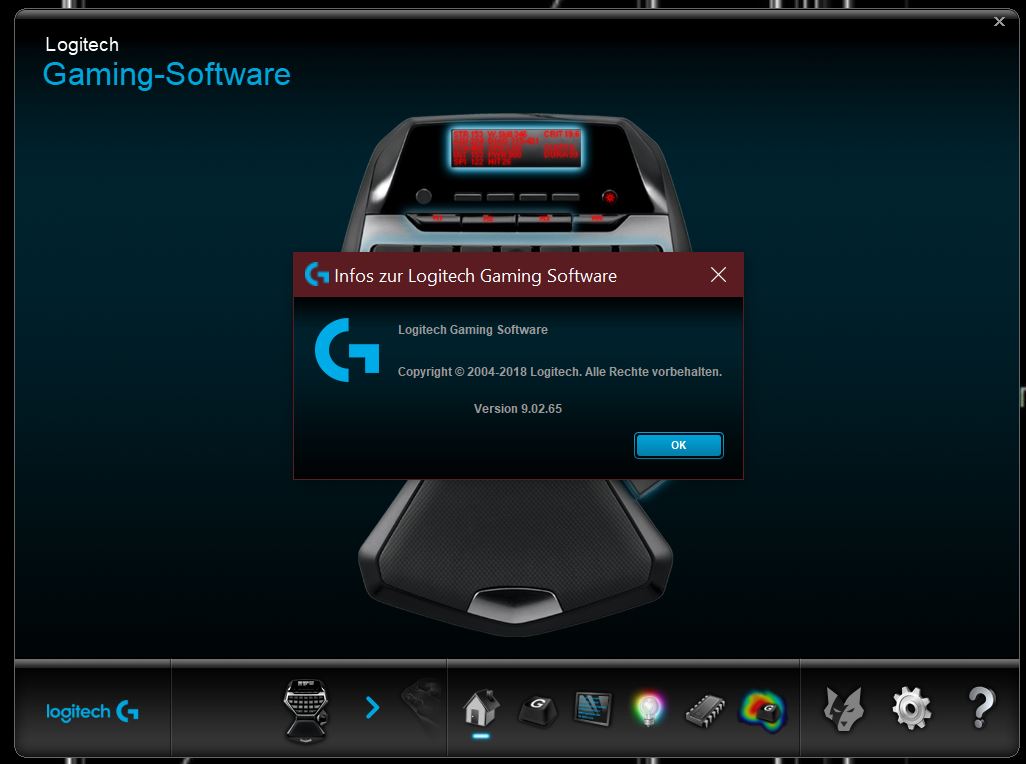Open the Home view icon
The image size is (1026, 764).
click(481, 708)
